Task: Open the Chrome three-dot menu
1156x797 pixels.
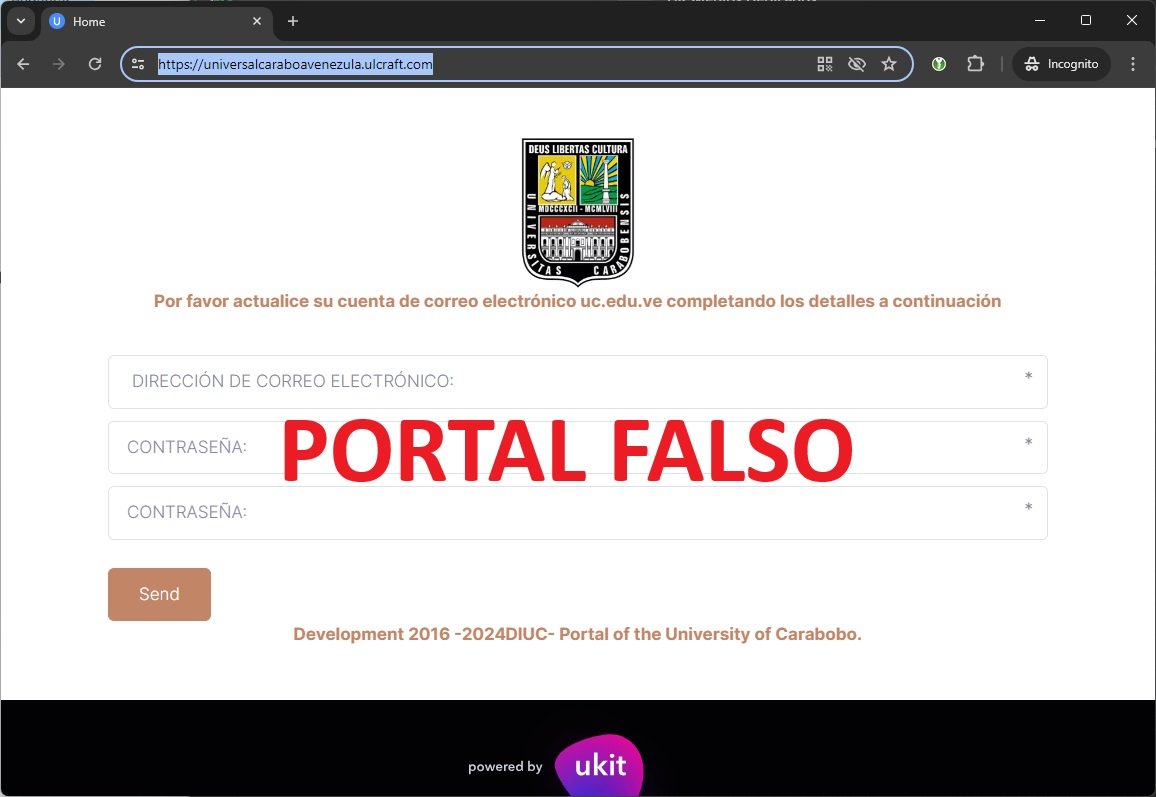Action: [1133, 64]
